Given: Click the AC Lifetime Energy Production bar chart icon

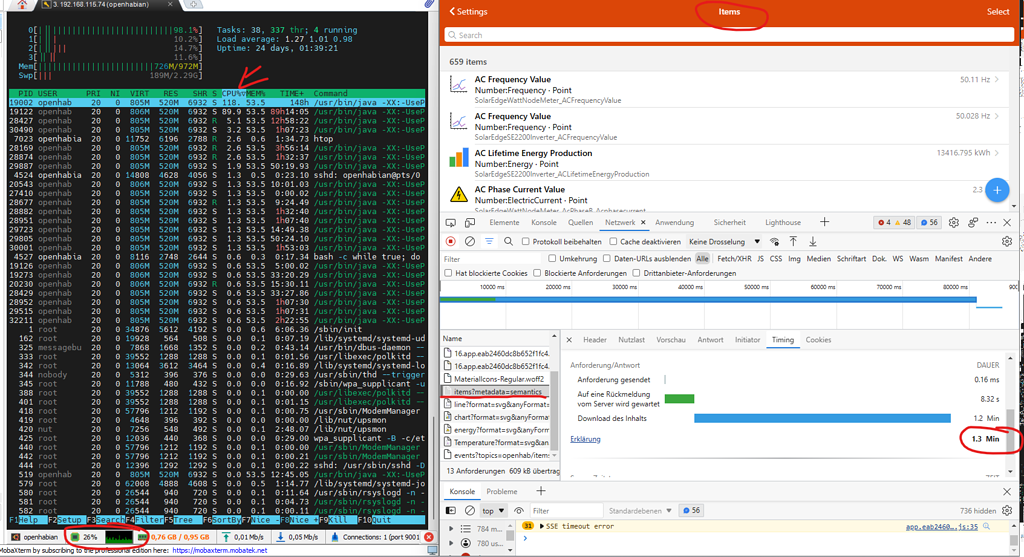Looking at the screenshot, I should pyautogui.click(x=459, y=157).
